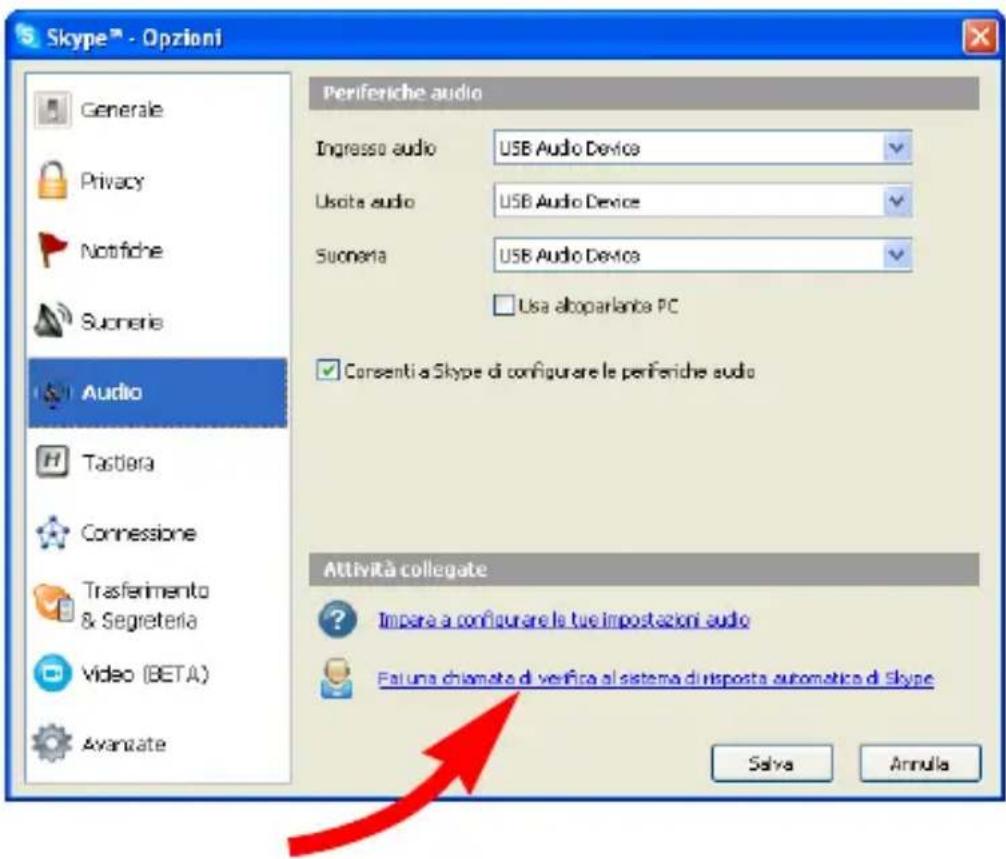Click the Avanzate gear icon
This screenshot has height=859, width=1006.
pos(52,744)
